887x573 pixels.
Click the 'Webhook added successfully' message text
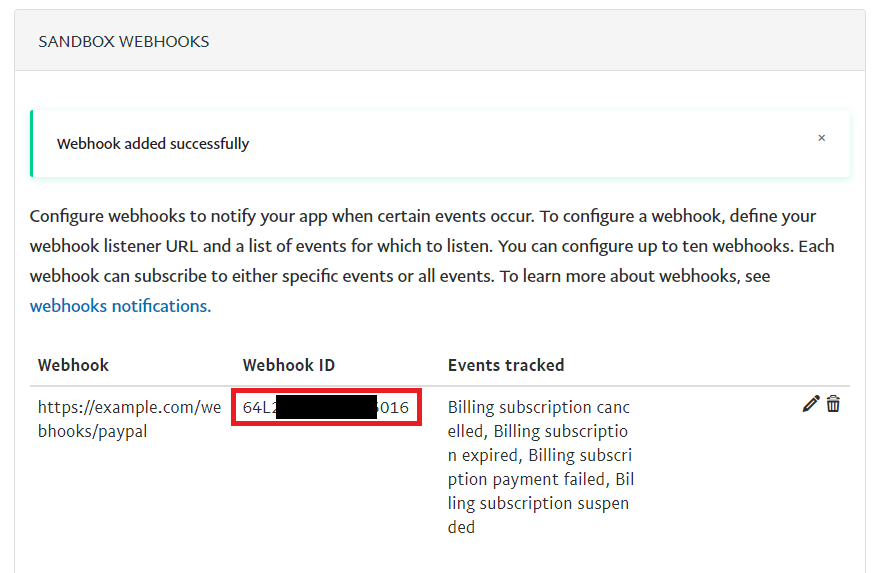(x=153, y=144)
